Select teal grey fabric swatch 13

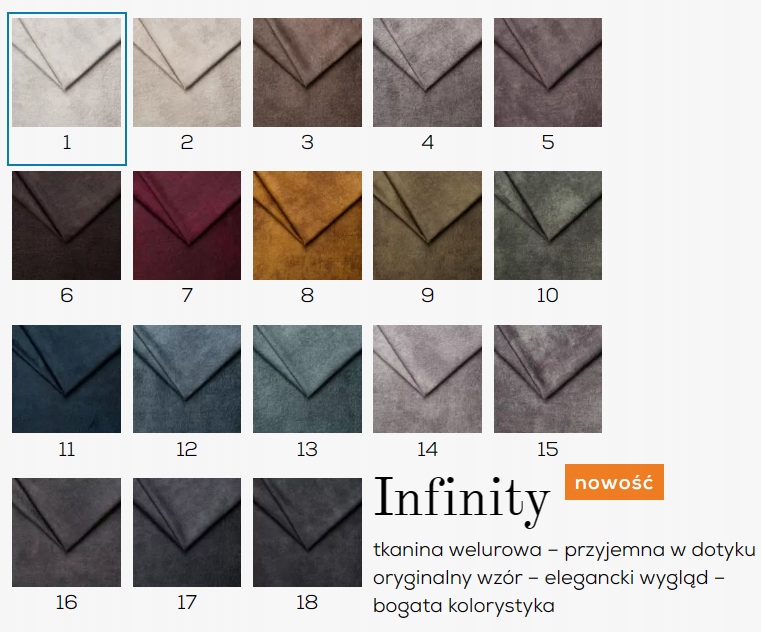(307, 379)
